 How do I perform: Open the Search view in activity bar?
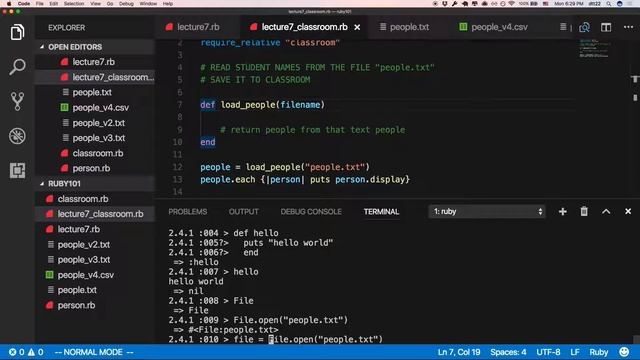[x=17, y=67]
